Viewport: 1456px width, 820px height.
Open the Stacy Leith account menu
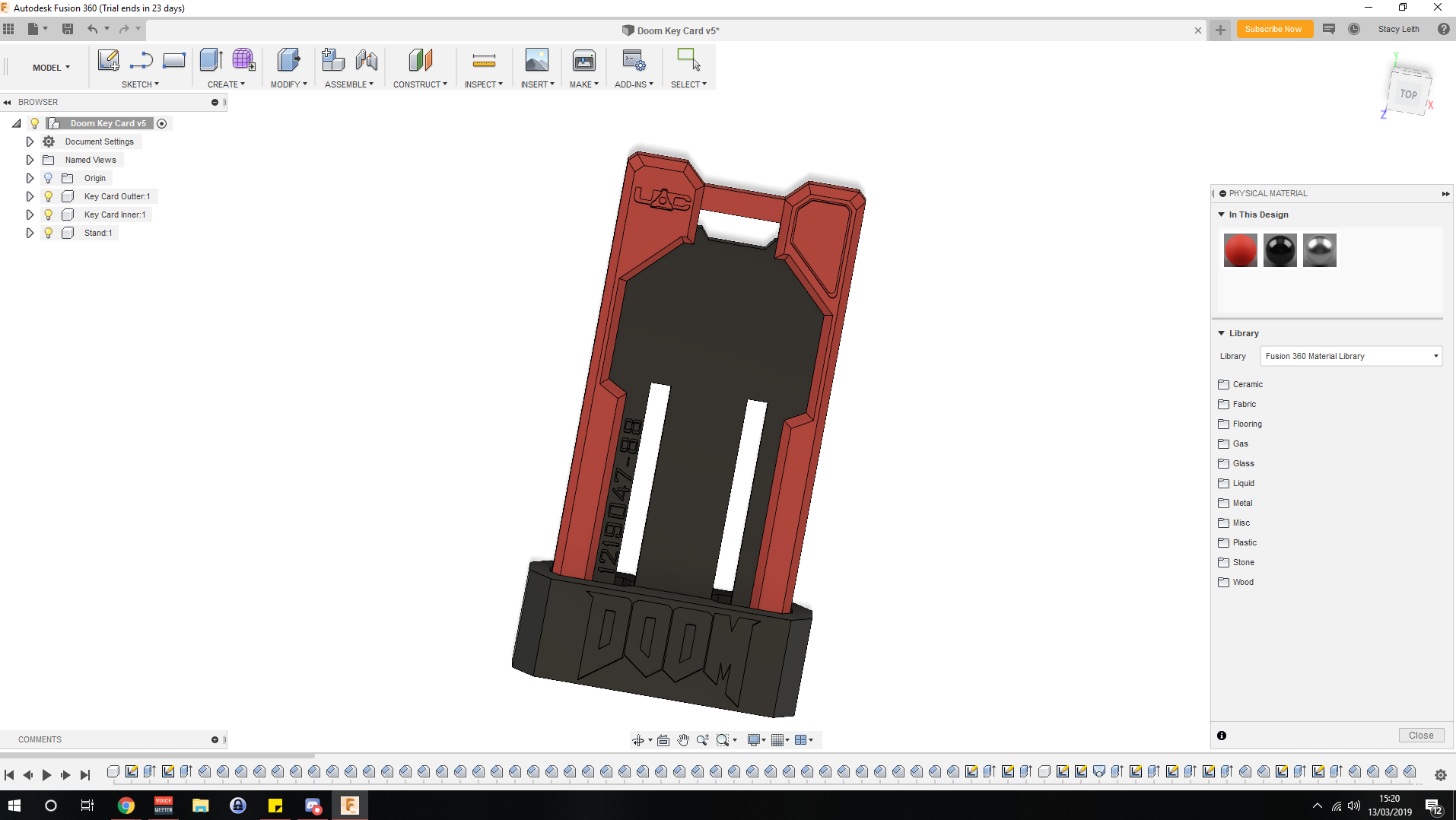pos(1398,29)
